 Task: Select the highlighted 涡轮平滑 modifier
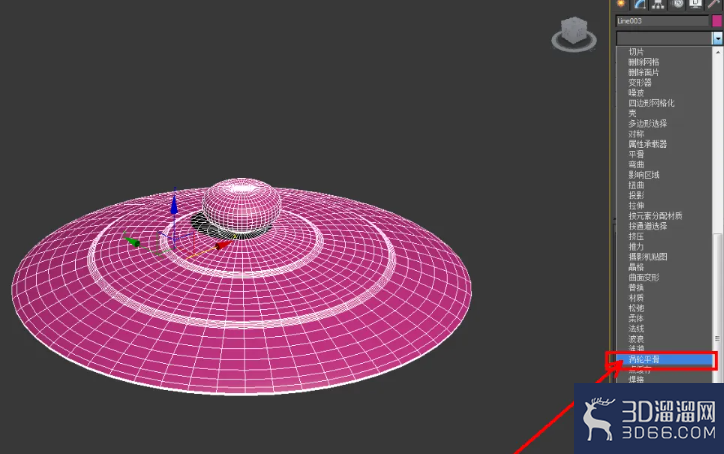664,359
